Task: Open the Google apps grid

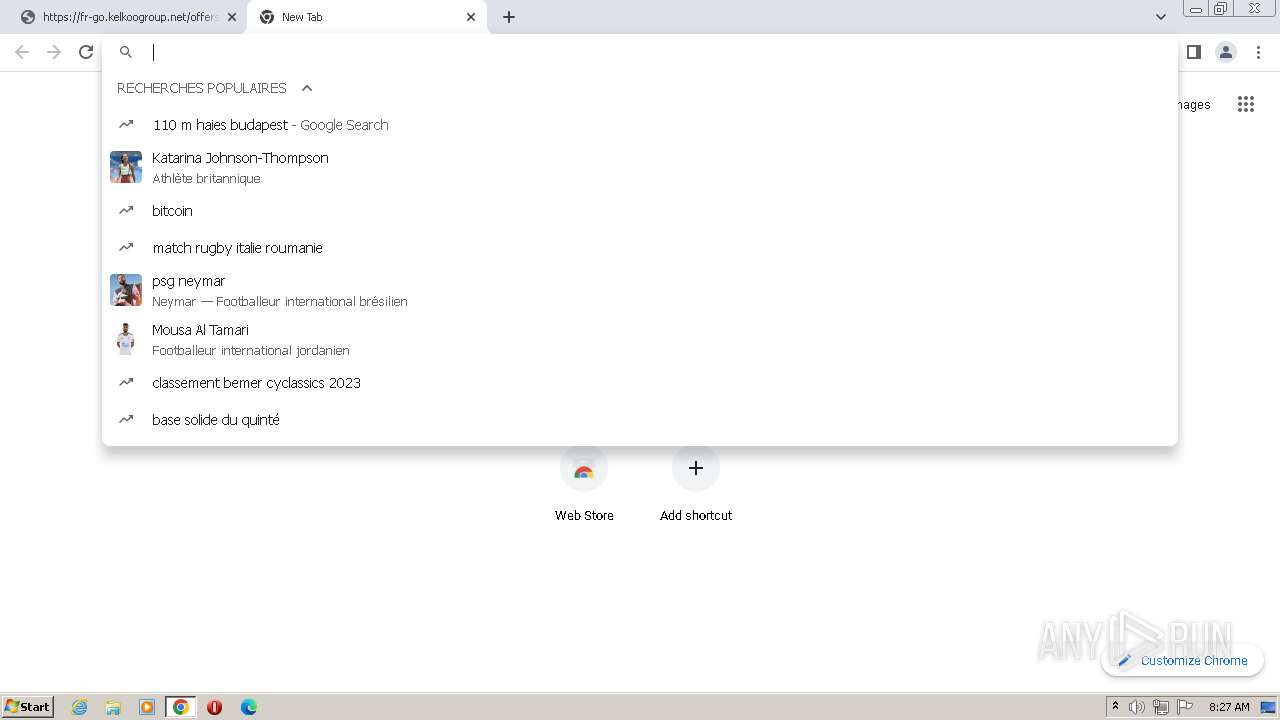Action: 1246,104
